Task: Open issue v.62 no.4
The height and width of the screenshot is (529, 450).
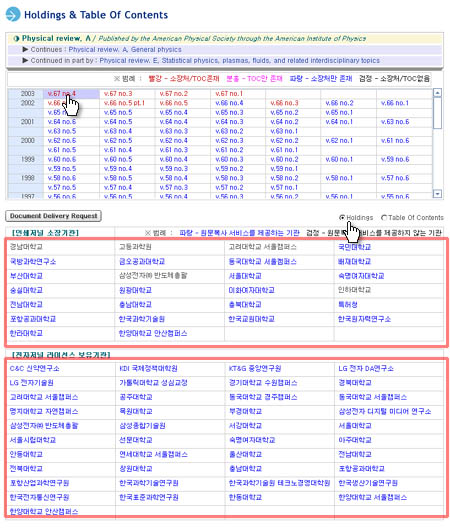Action: click(173, 141)
